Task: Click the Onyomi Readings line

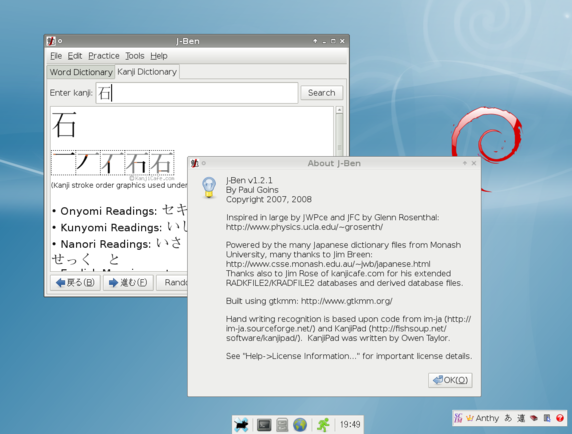Action: coord(120,210)
